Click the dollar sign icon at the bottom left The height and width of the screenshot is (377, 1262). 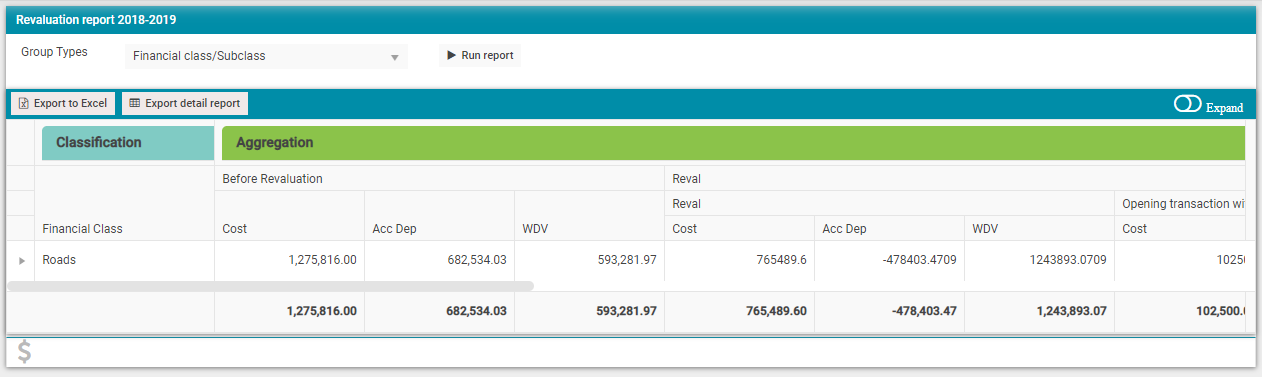click(24, 352)
